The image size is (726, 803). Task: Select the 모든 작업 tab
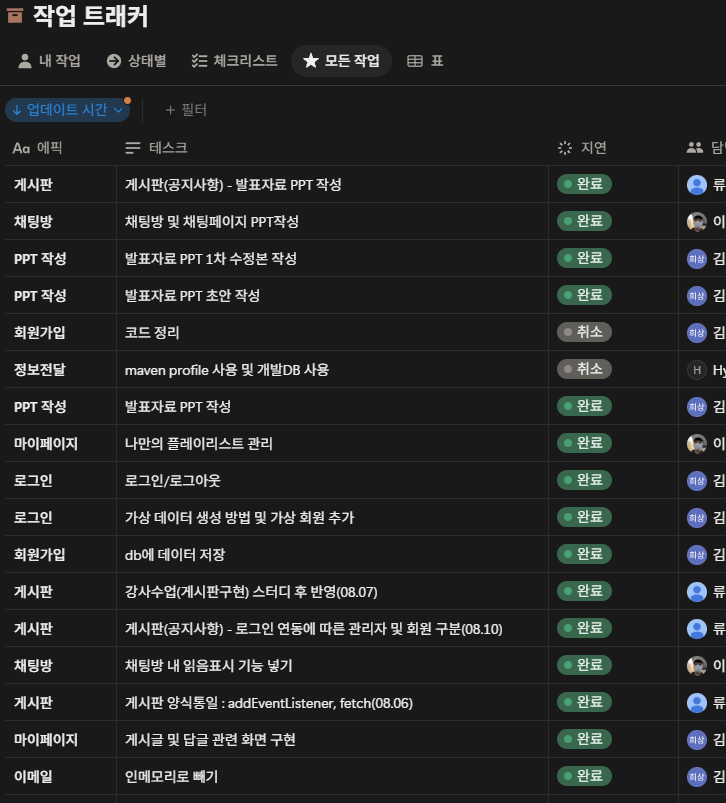click(341, 61)
